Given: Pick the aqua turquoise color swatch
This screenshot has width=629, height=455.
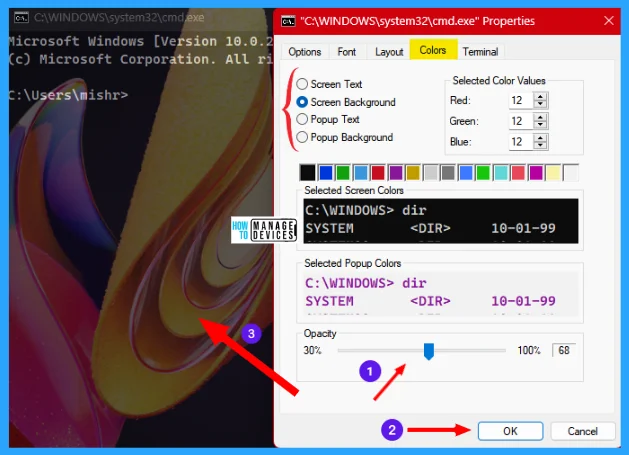Looking at the screenshot, I should tap(501, 173).
